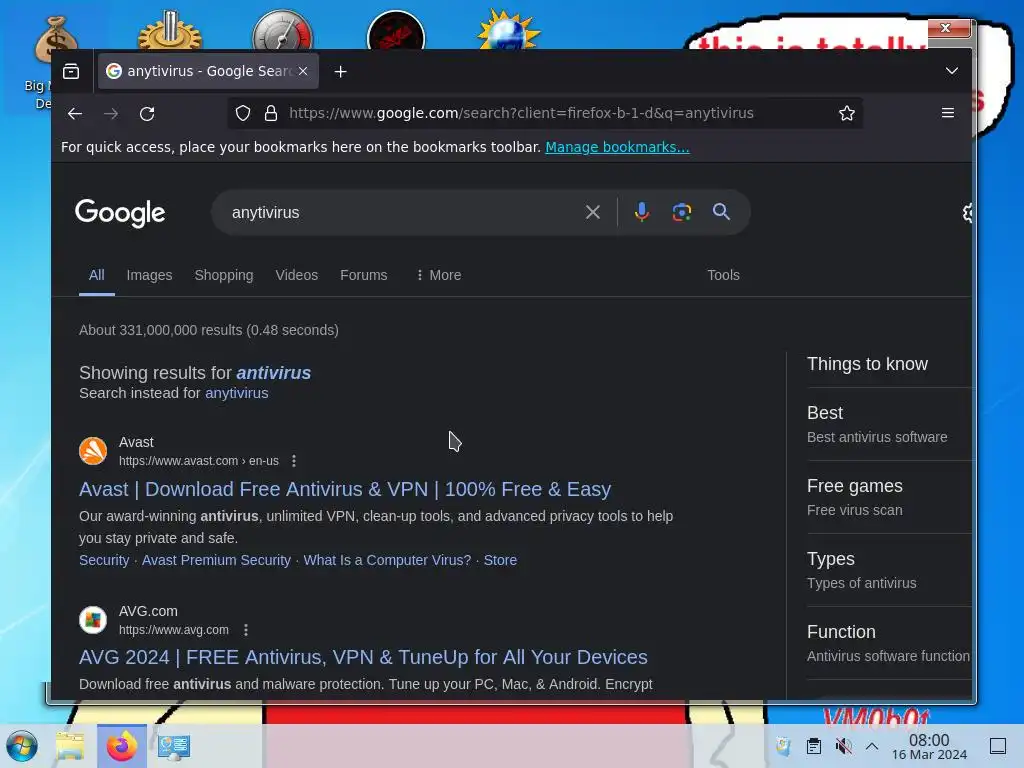Open the recent browsing view icon
Screen dimensions: 1024x768
pyautogui.click(x=71, y=71)
